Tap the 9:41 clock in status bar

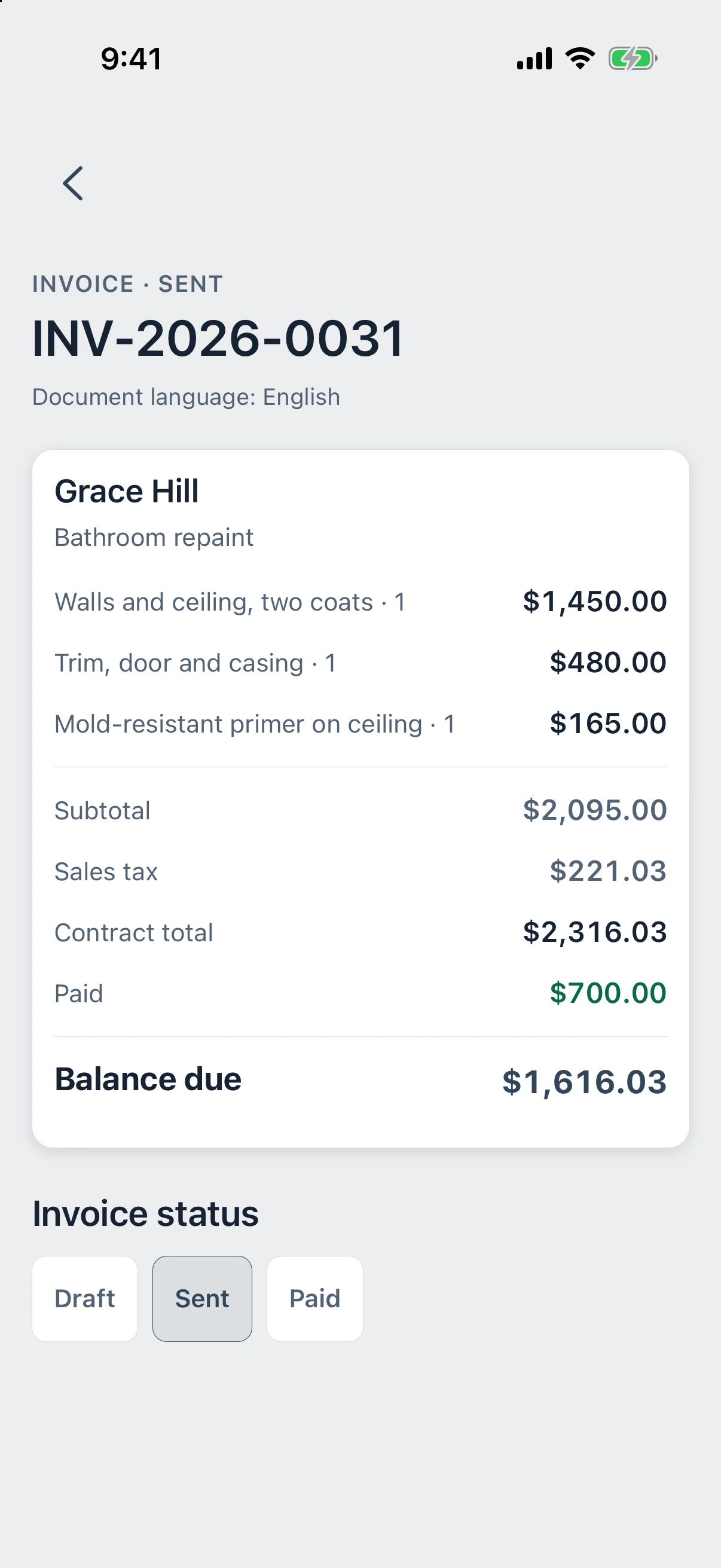click(x=132, y=59)
